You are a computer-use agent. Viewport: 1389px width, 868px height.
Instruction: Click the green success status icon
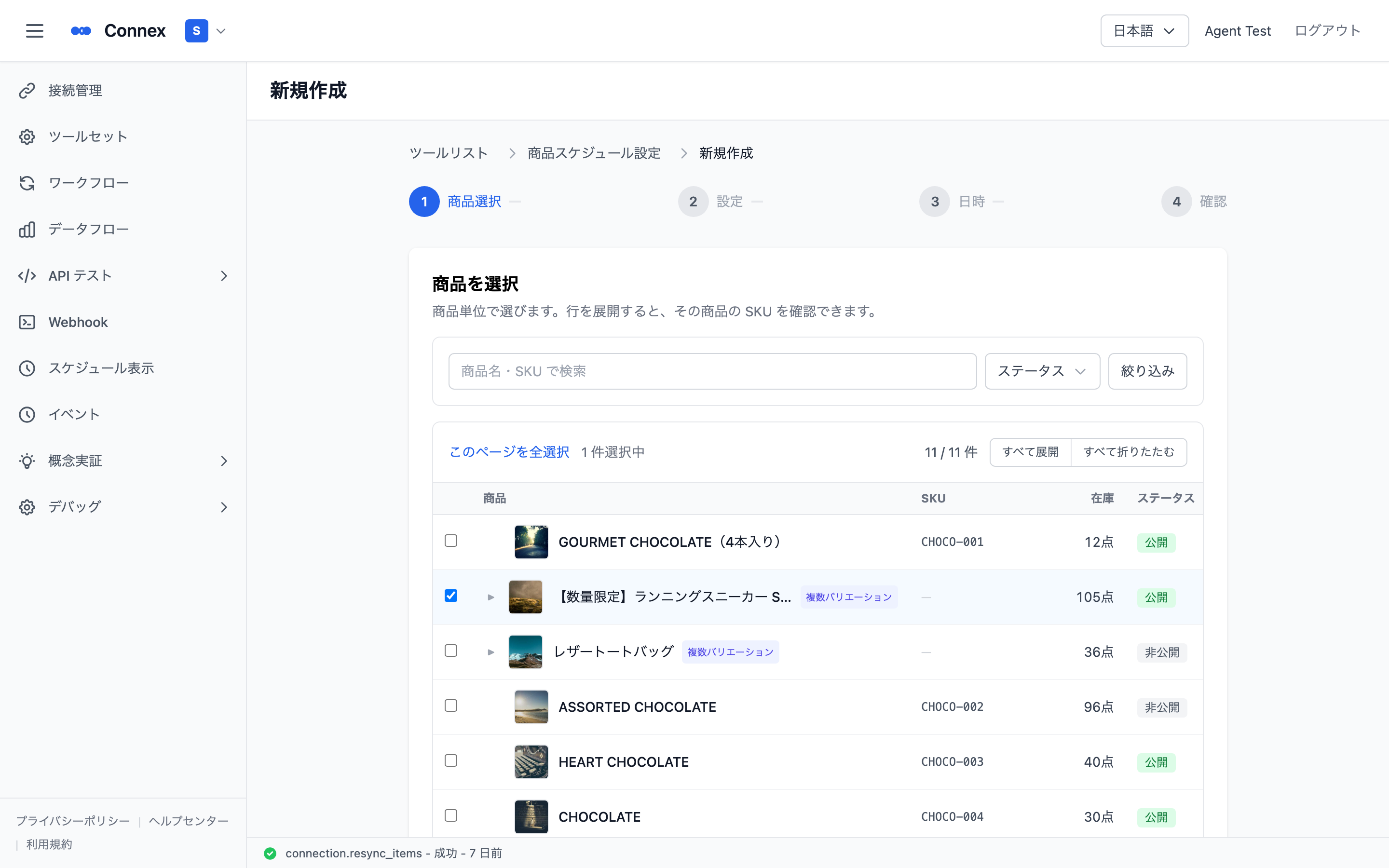pyautogui.click(x=270, y=854)
